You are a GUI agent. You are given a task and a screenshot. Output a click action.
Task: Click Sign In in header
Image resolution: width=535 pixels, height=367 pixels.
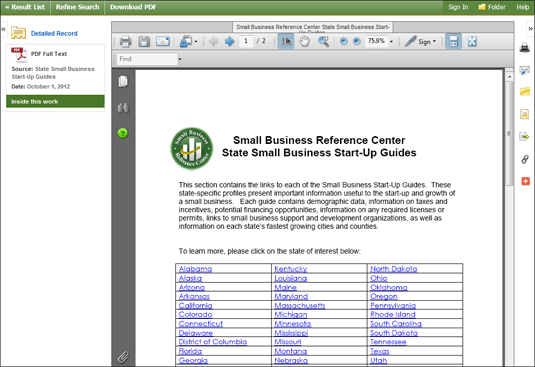click(x=458, y=7)
